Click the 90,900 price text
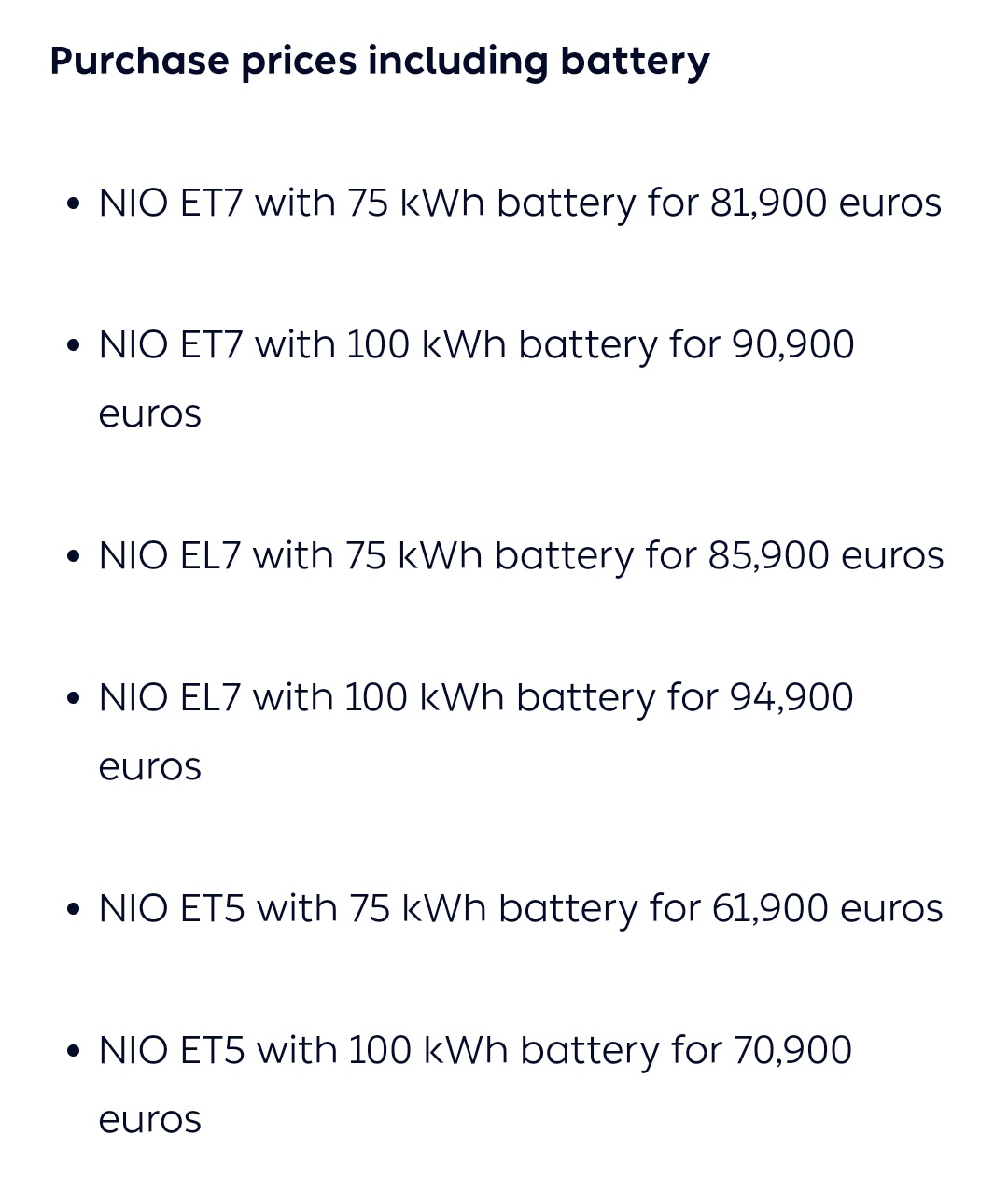The height and width of the screenshot is (1191, 1008). (x=792, y=344)
